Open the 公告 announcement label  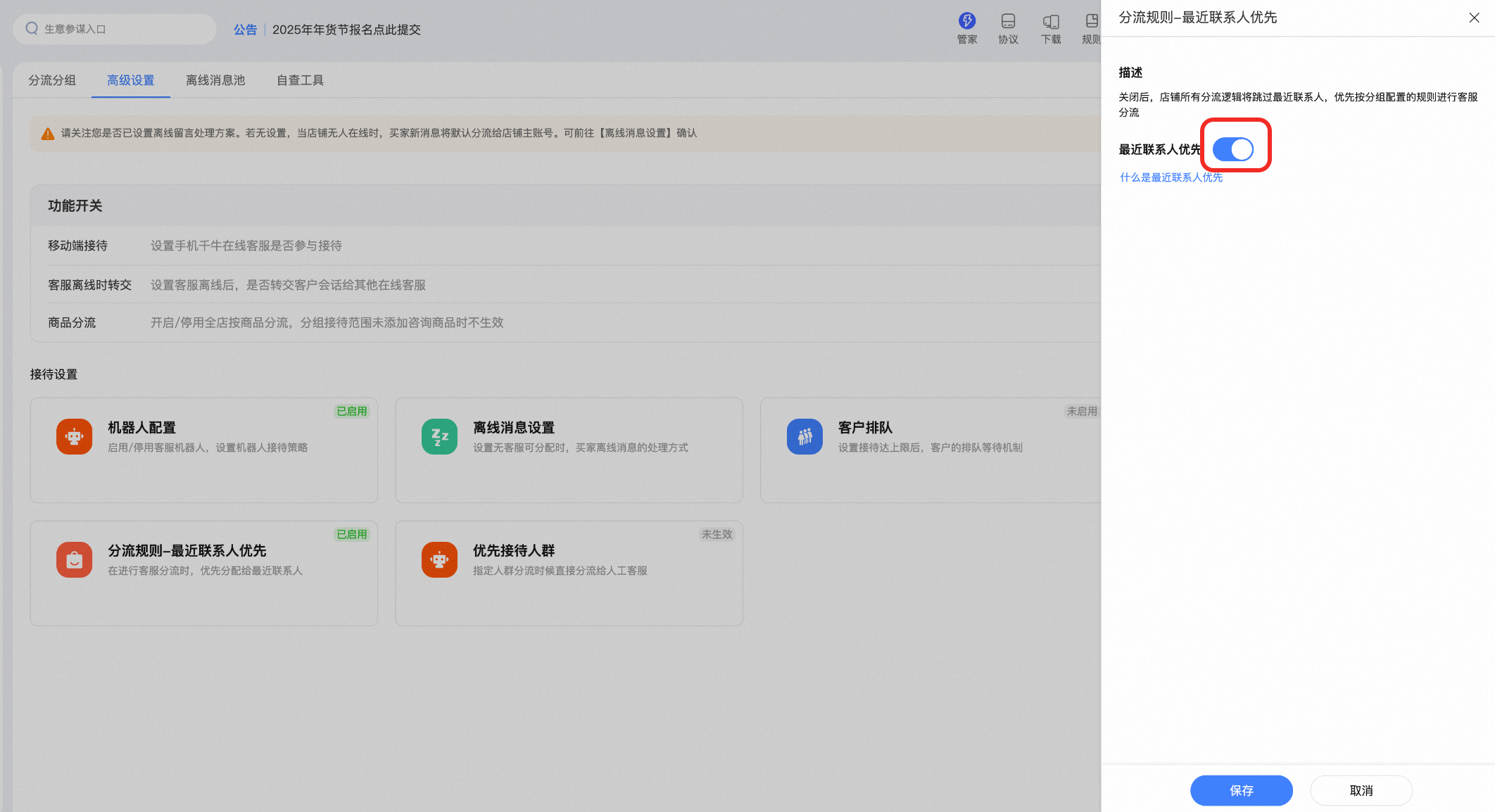(245, 30)
